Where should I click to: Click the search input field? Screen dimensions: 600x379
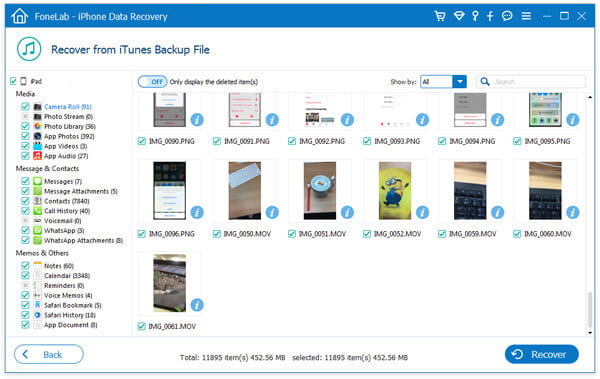tap(531, 82)
